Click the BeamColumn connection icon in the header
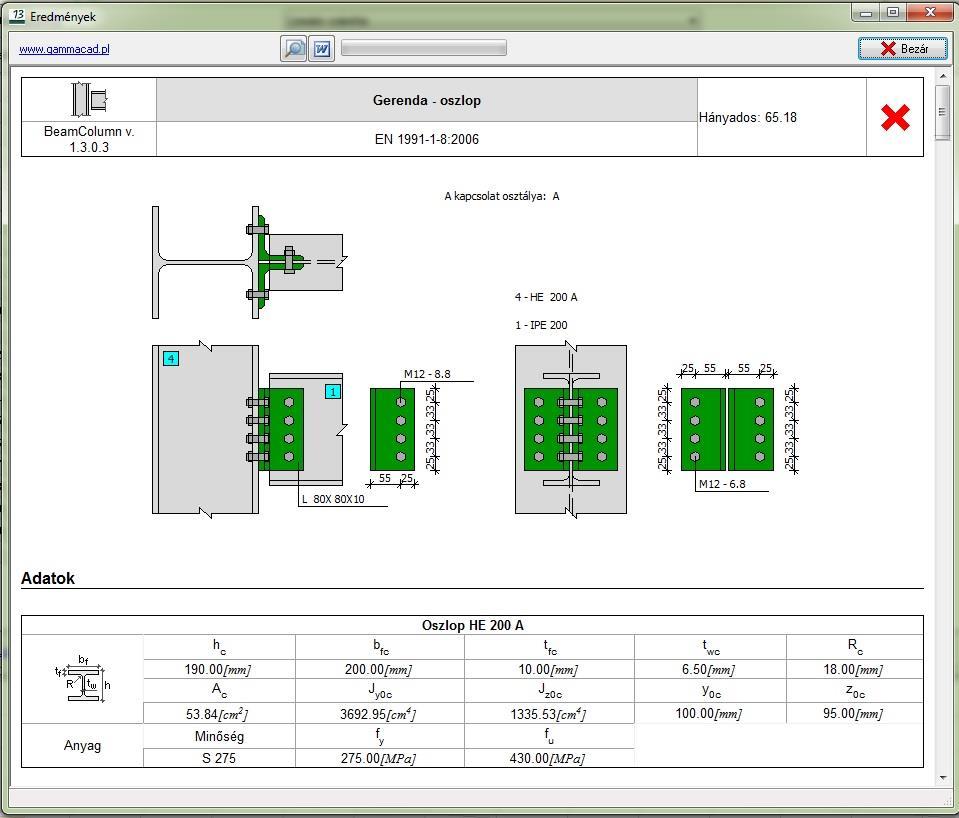The width and height of the screenshot is (959, 818). tap(89, 99)
